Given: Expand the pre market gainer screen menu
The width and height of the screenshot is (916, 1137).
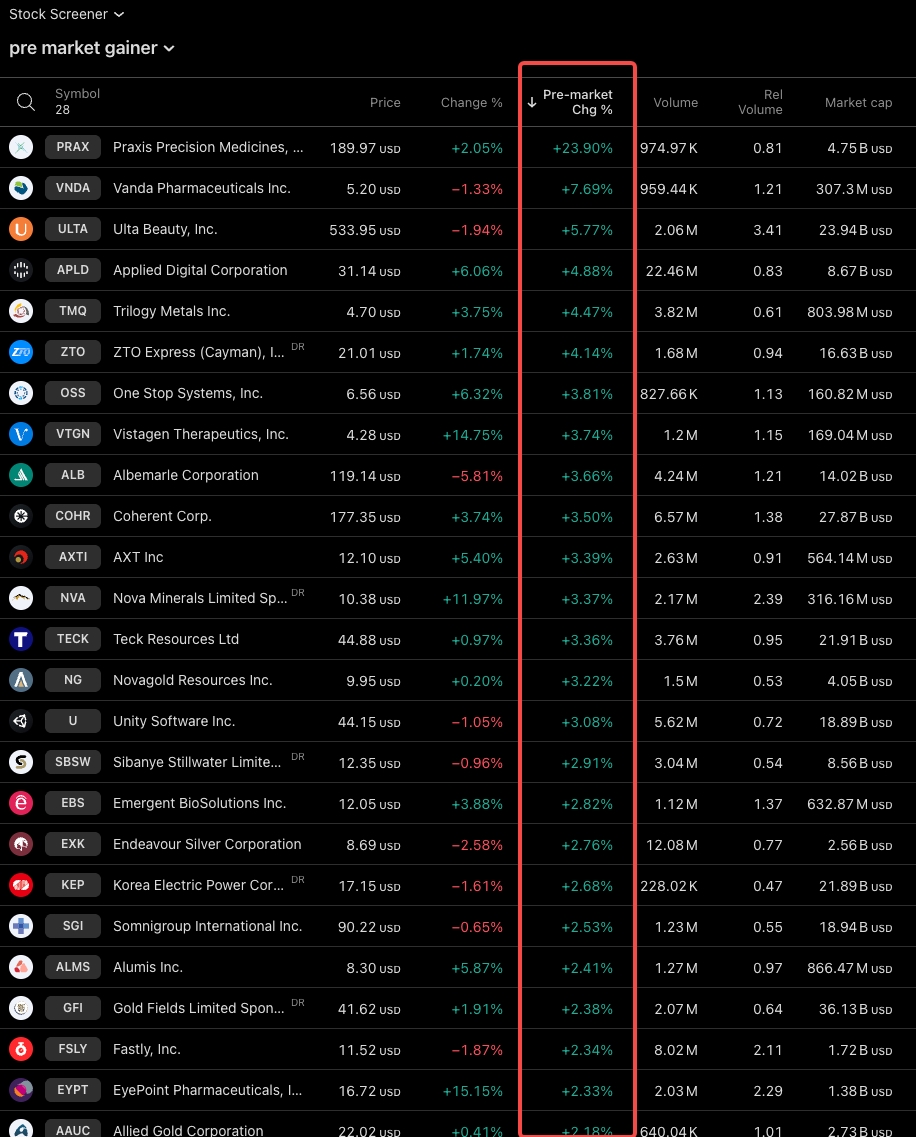Looking at the screenshot, I should tap(92, 48).
